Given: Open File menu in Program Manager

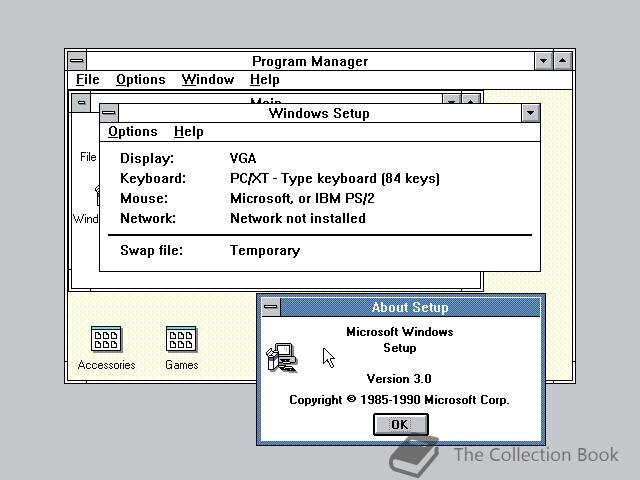Looking at the screenshot, I should coord(88,80).
